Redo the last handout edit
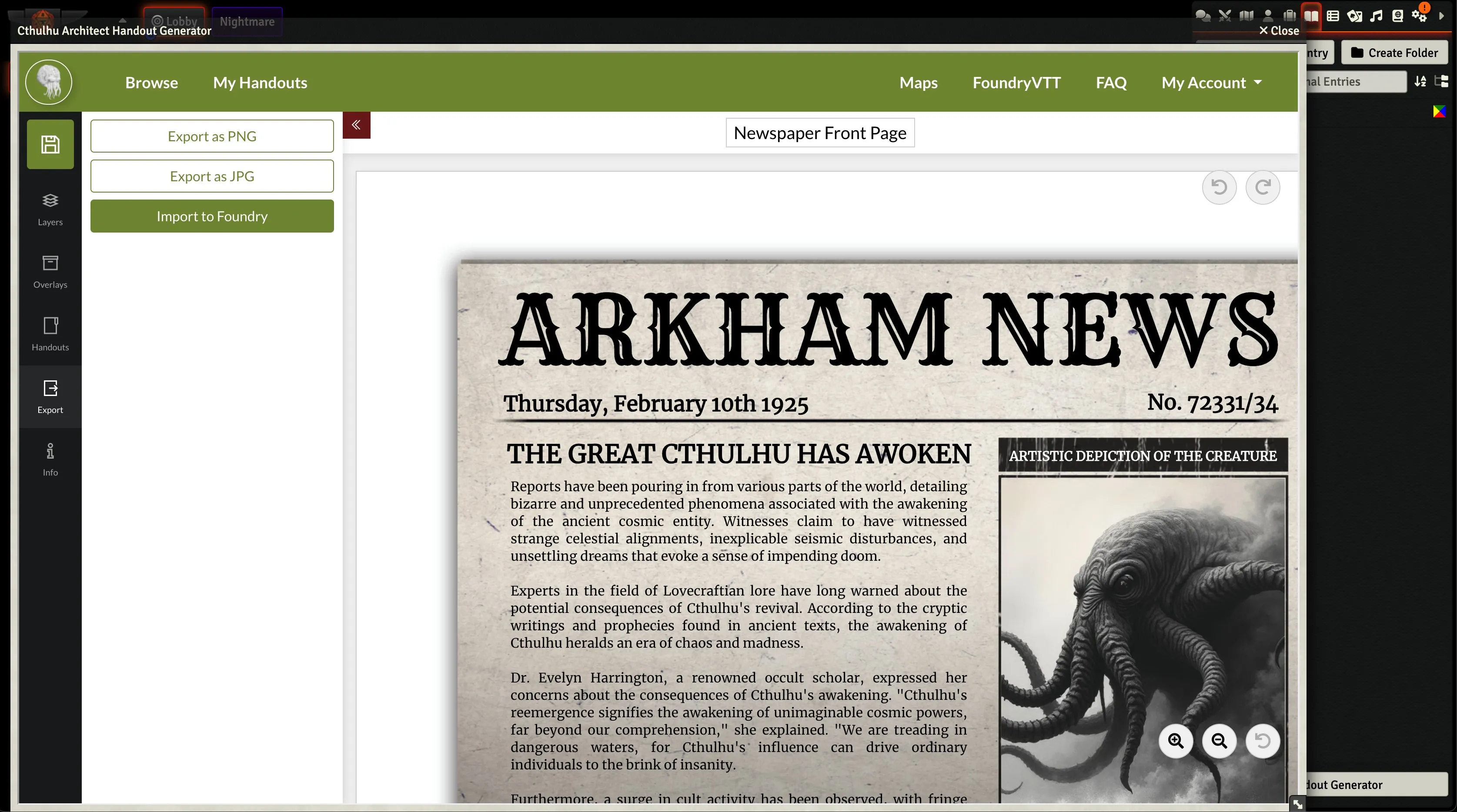The width and height of the screenshot is (1457, 812). coord(1263,187)
